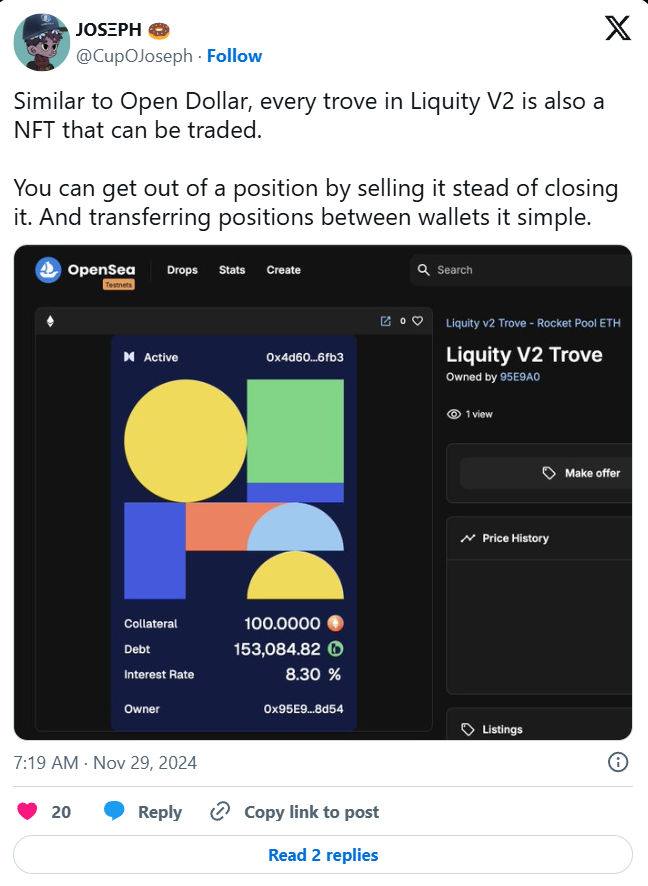Screen dimensions: 648x886
Task: Open the Stats menu item
Action: 232,270
